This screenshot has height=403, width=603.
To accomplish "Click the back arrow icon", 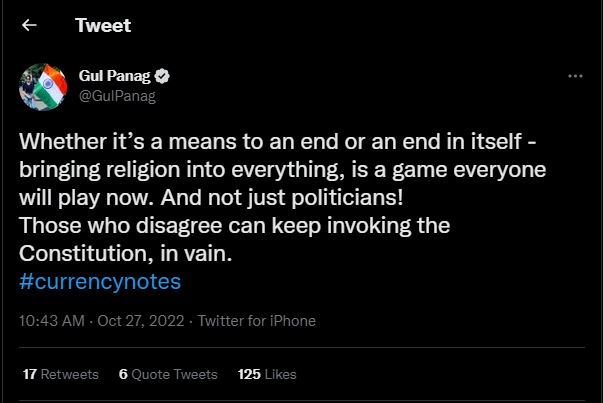I will (x=29, y=25).
